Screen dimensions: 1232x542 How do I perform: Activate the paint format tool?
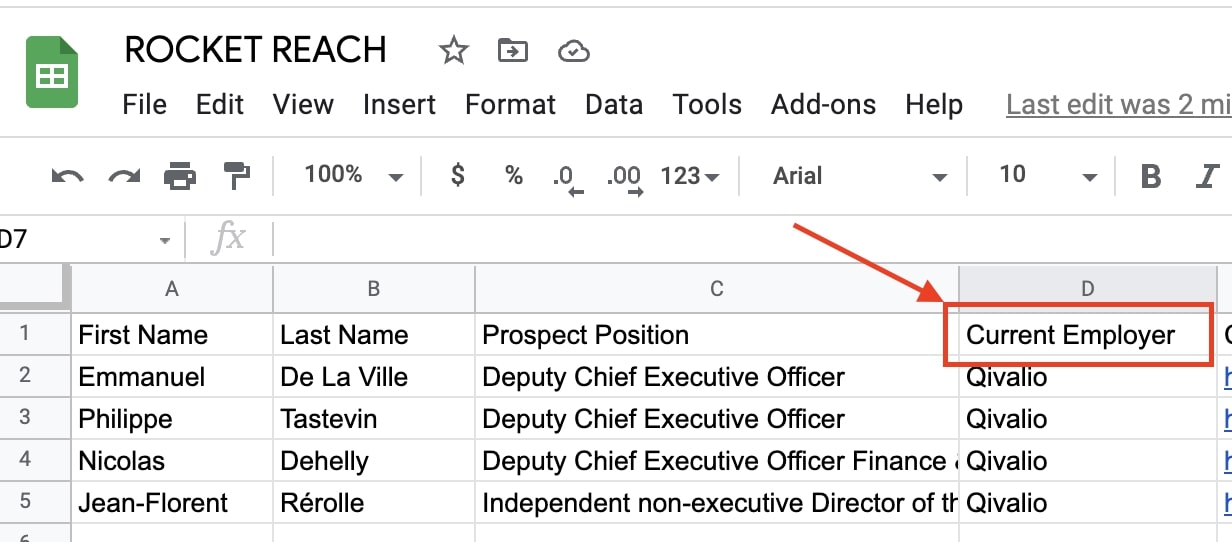click(237, 176)
